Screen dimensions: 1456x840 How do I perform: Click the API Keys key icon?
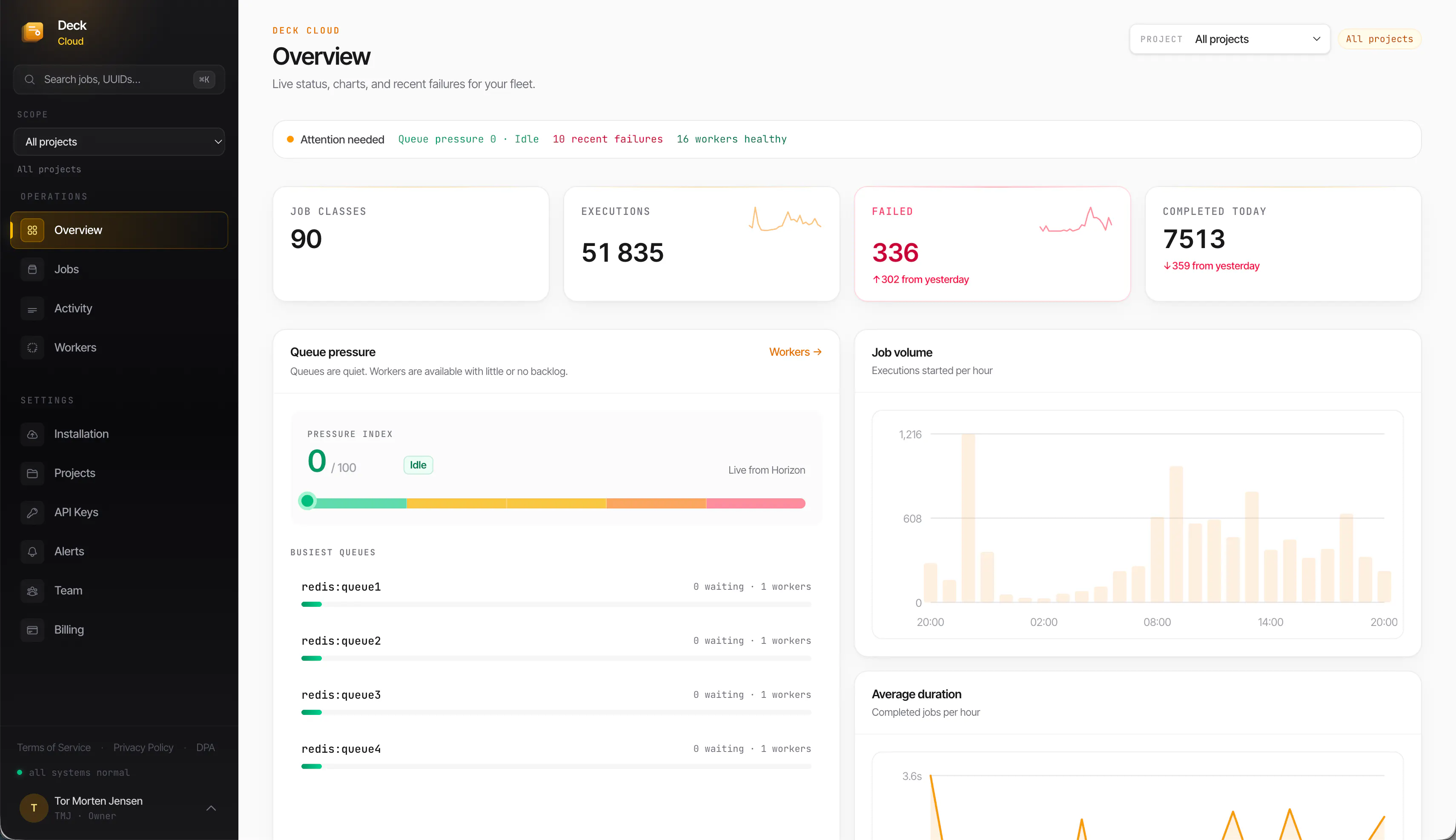coord(32,512)
